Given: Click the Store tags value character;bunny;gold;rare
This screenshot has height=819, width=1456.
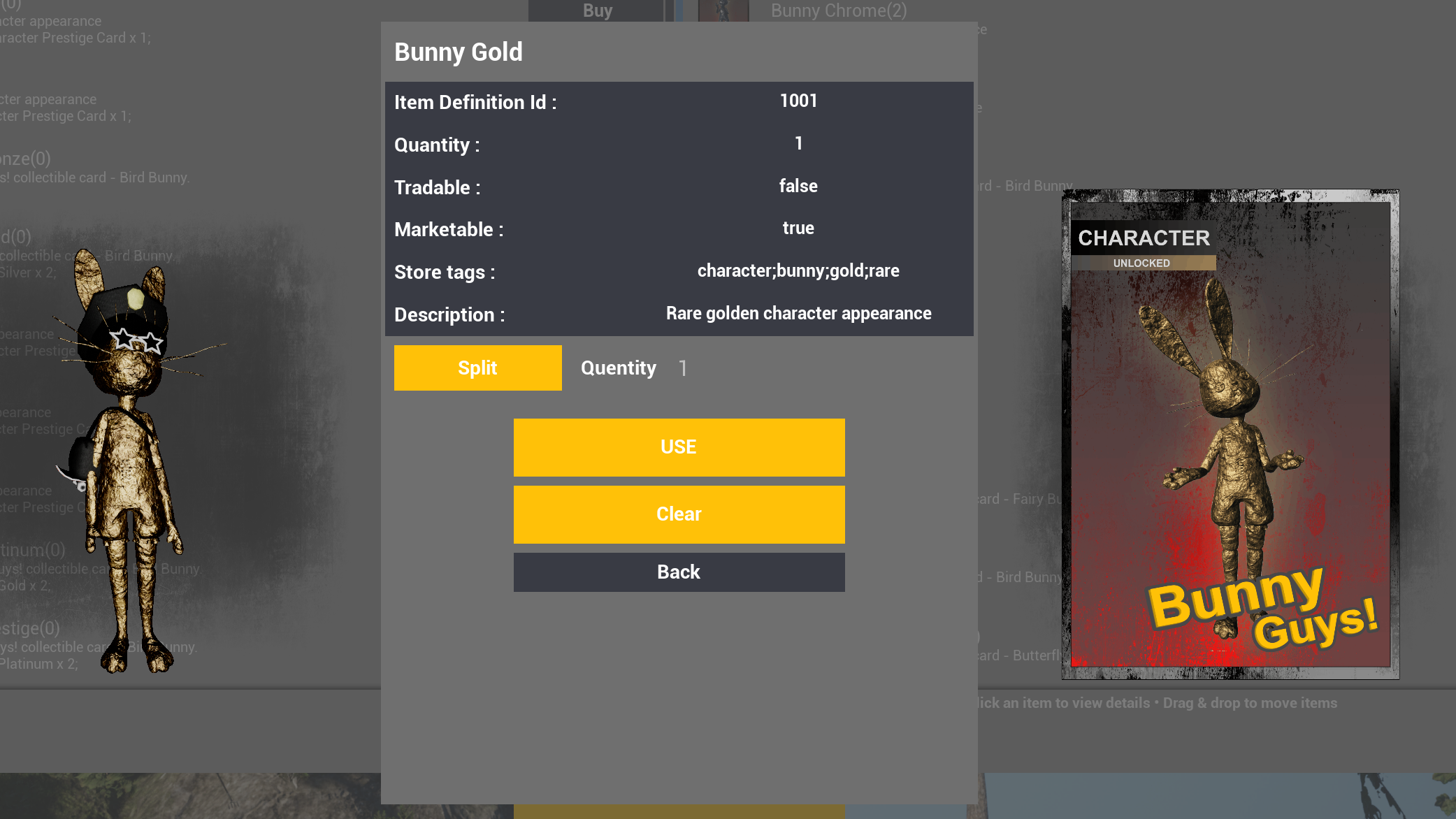Looking at the screenshot, I should tap(798, 270).
